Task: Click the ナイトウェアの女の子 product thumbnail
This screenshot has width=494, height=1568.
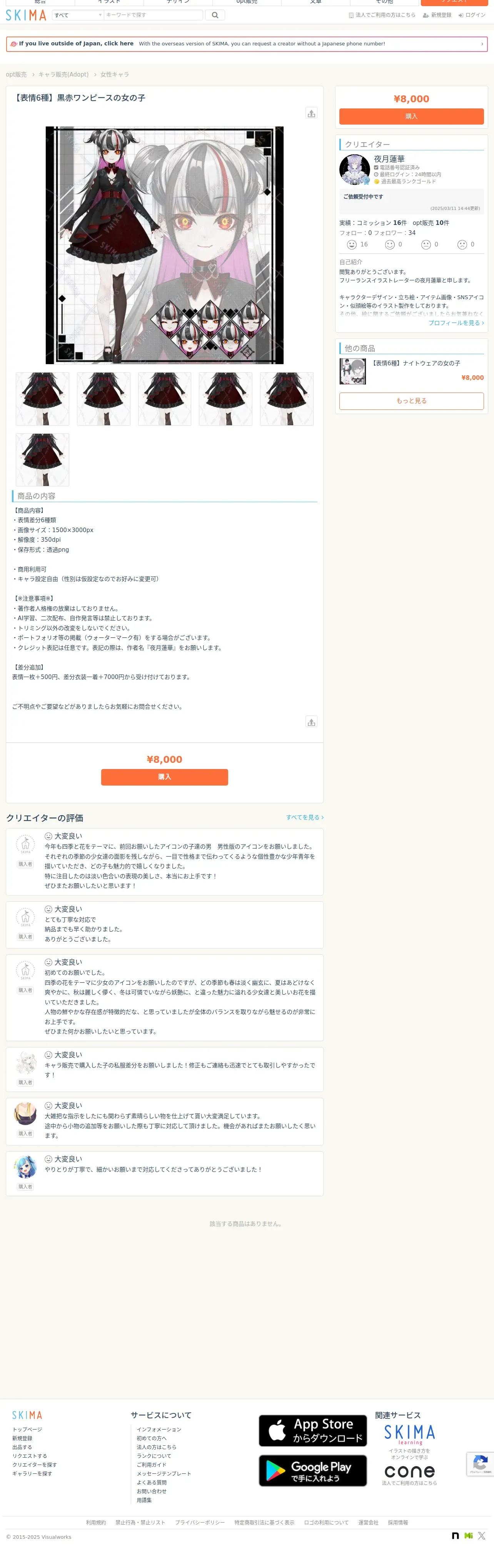Action: 353,371
